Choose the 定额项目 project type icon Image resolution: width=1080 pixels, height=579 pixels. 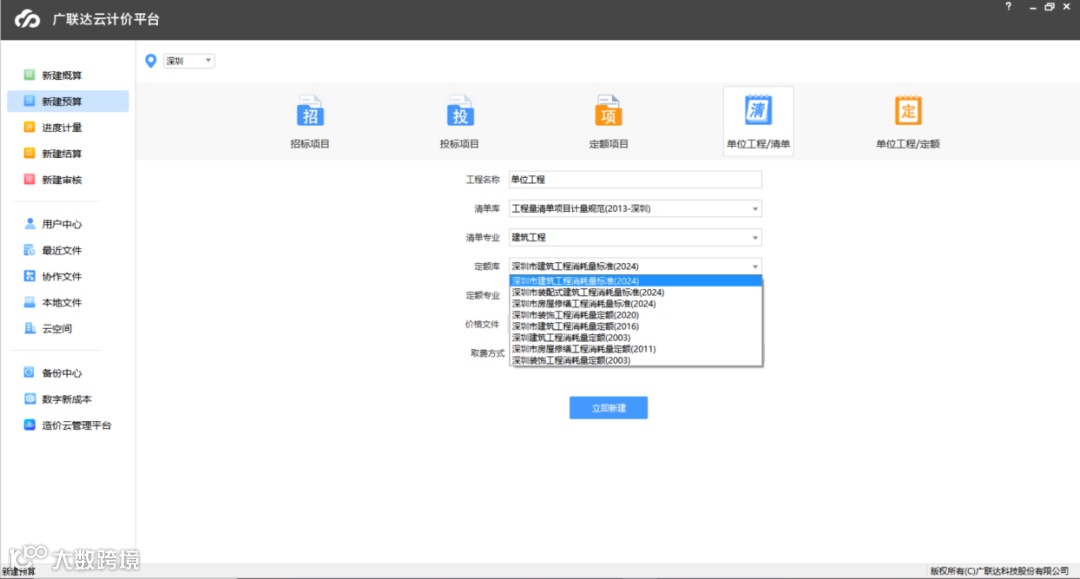[608, 112]
